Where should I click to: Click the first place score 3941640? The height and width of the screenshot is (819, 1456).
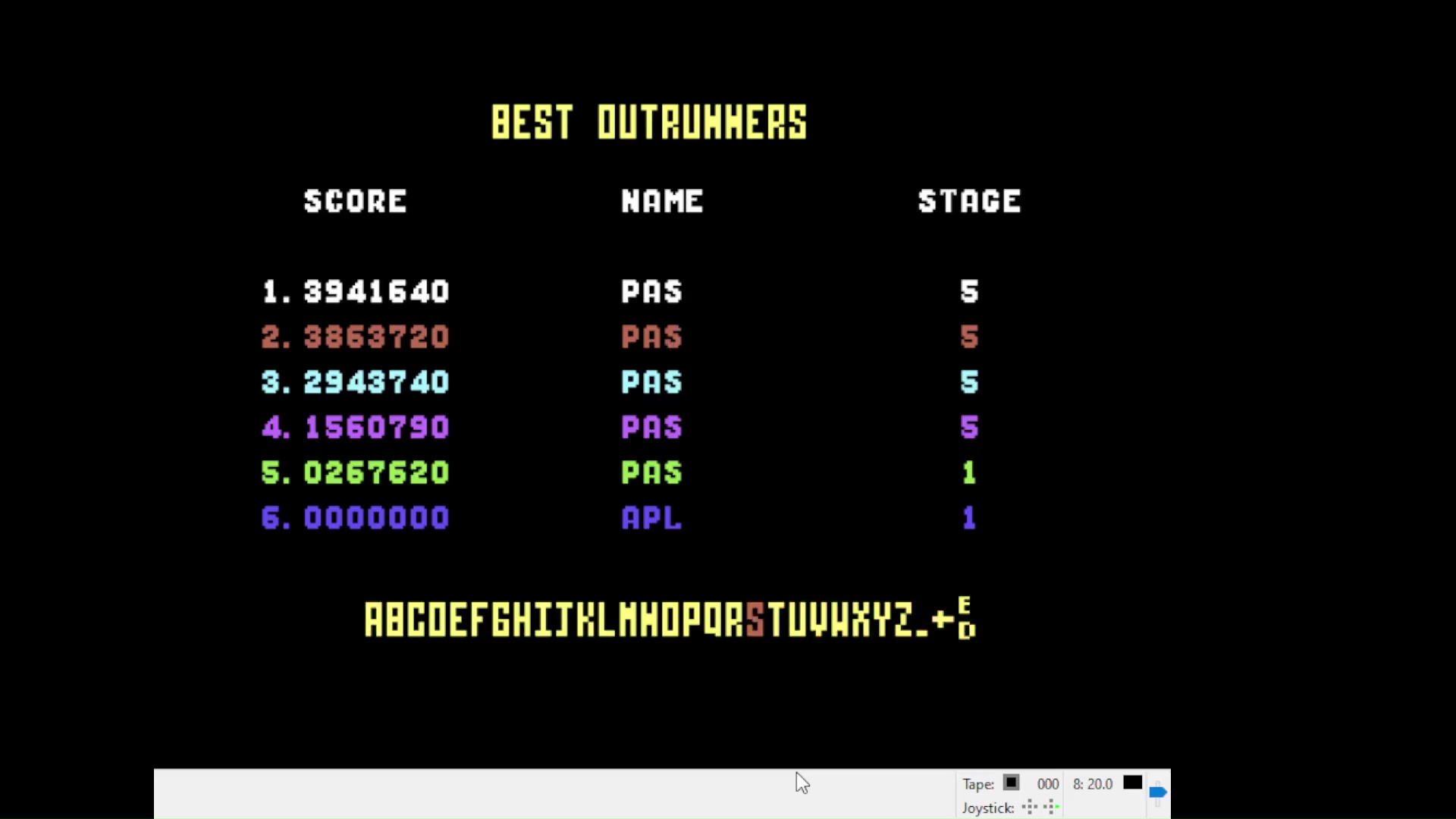[376, 292]
